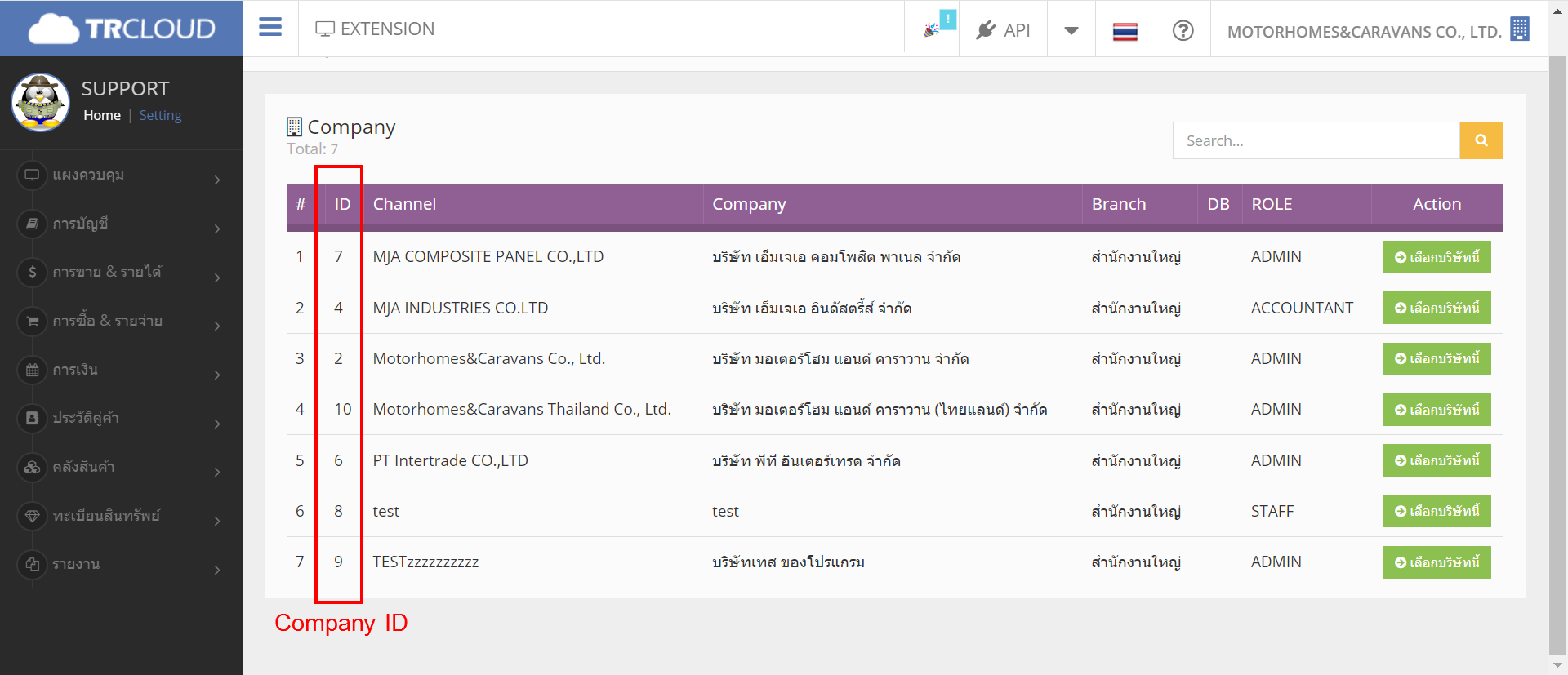Image resolution: width=1568 pixels, height=675 pixels.
Task: Select company button for Motorhomes&Caravans Thailand
Action: 1437,410
